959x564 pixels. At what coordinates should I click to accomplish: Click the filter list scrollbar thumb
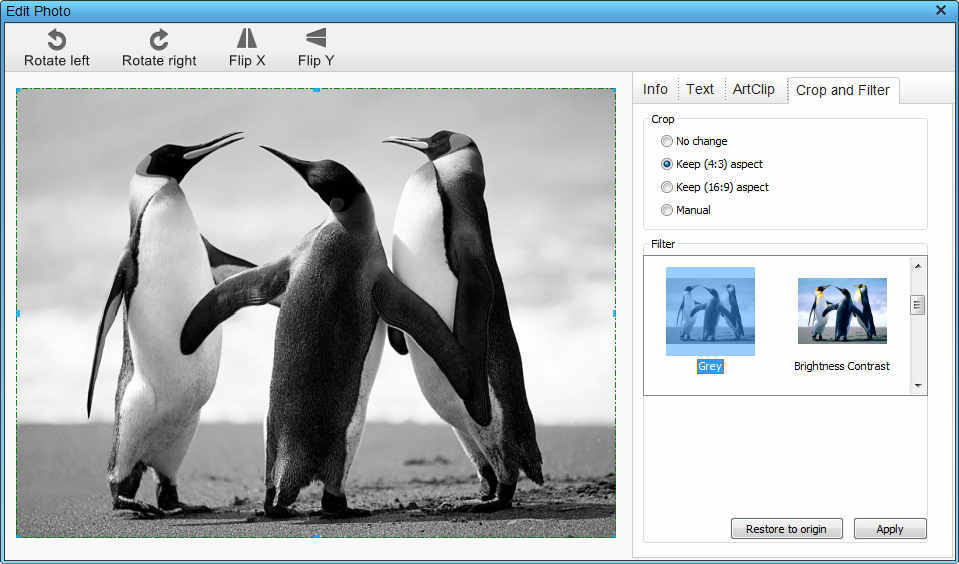(917, 305)
